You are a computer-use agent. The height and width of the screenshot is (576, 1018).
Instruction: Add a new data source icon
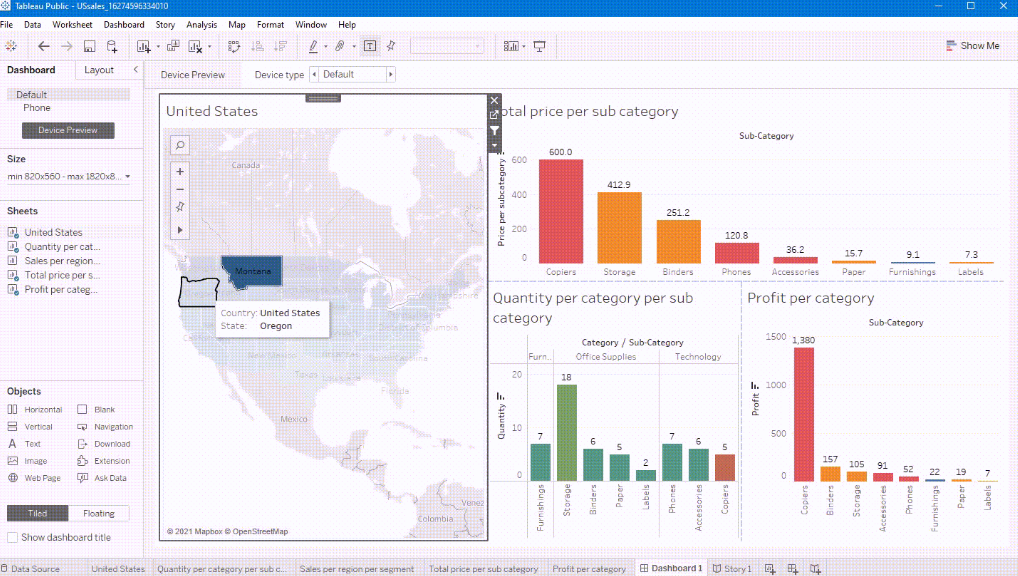pos(112,46)
